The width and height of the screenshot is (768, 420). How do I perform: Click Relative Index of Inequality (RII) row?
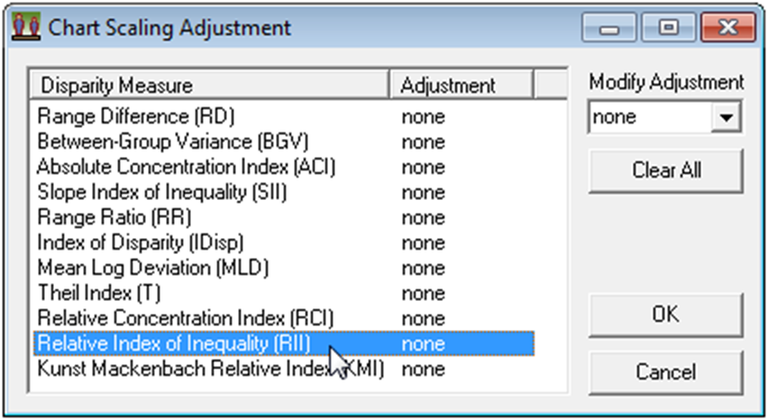pos(173,344)
